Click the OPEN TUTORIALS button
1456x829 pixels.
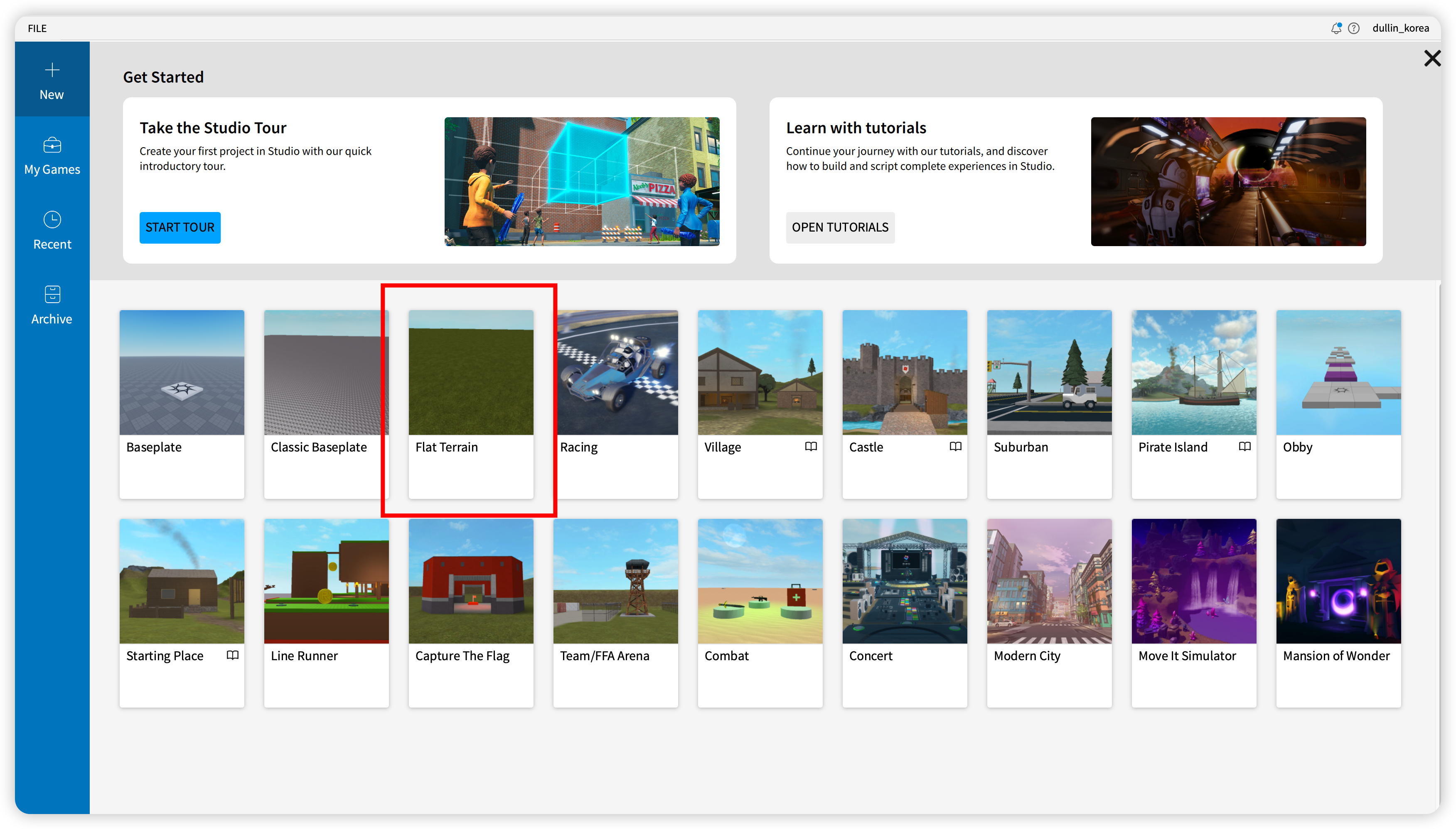click(x=840, y=227)
